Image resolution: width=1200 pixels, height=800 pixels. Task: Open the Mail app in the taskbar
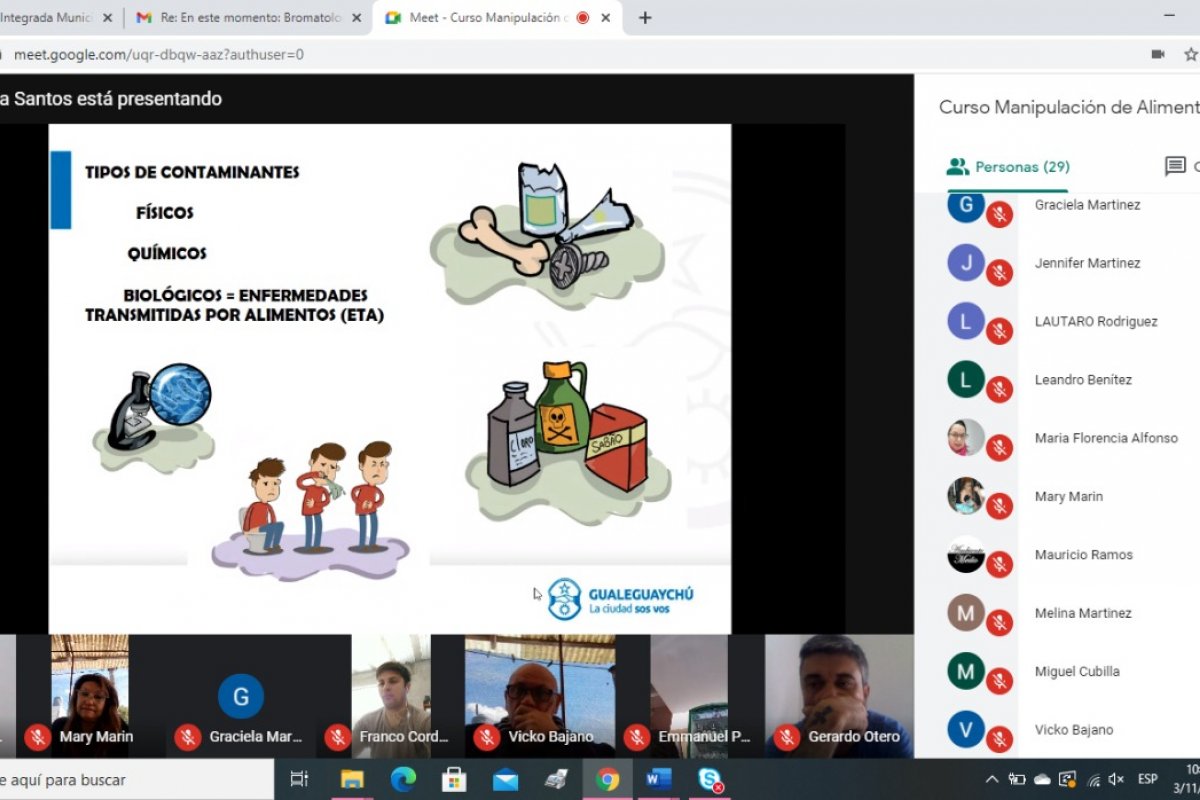click(x=505, y=780)
